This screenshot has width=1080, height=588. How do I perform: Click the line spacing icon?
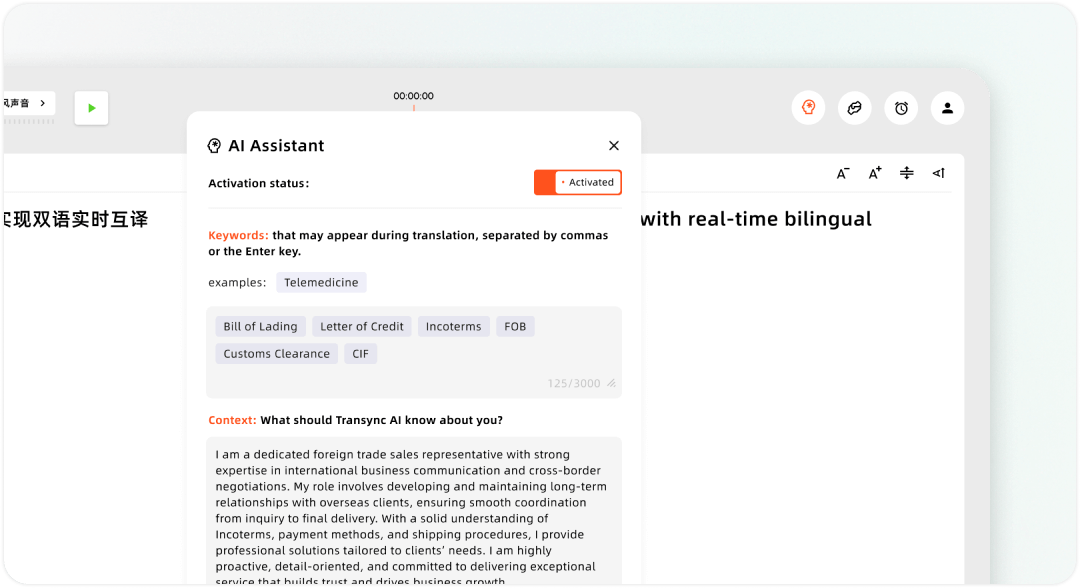(906, 173)
